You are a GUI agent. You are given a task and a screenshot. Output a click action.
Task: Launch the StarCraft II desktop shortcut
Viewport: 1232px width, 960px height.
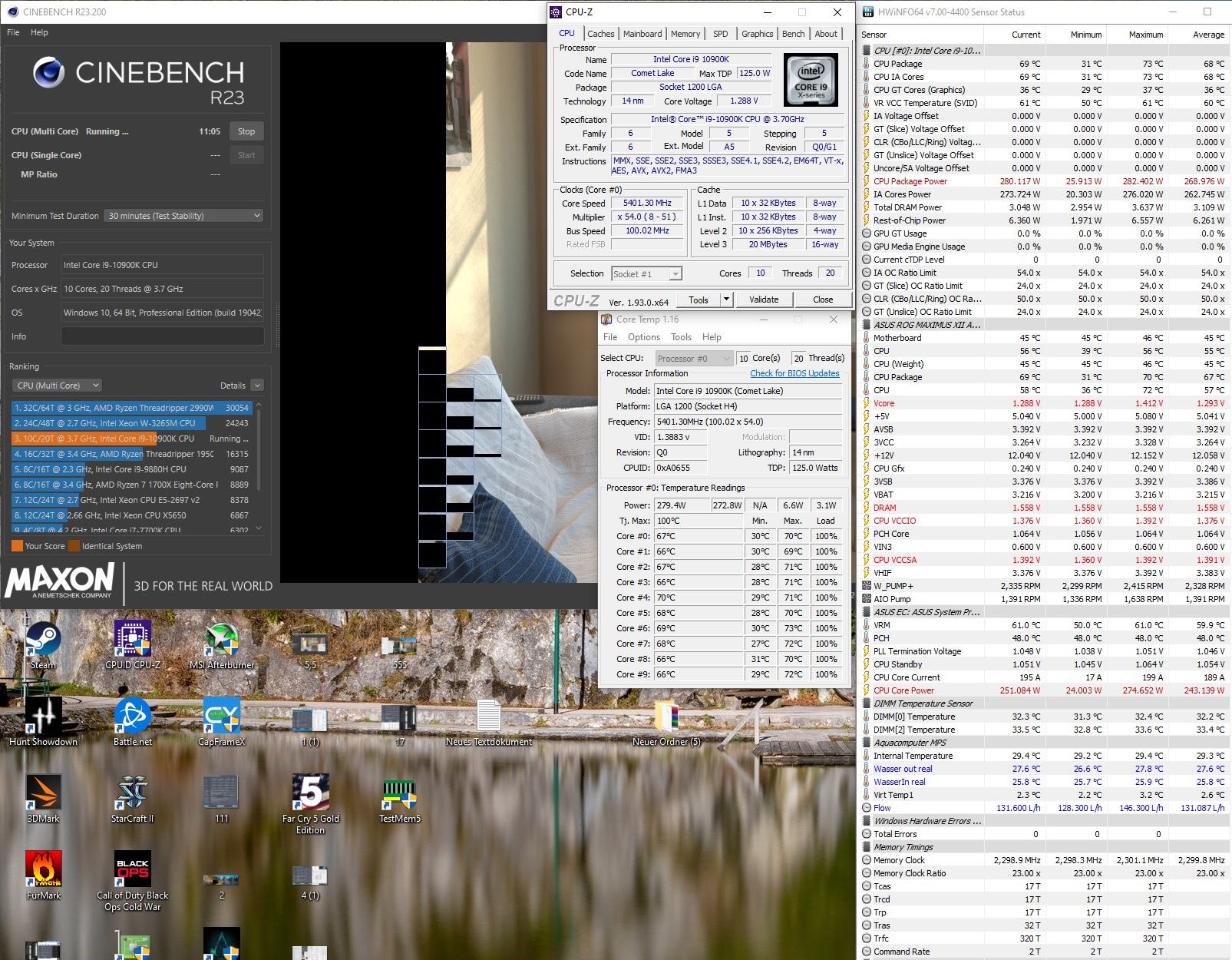132,799
